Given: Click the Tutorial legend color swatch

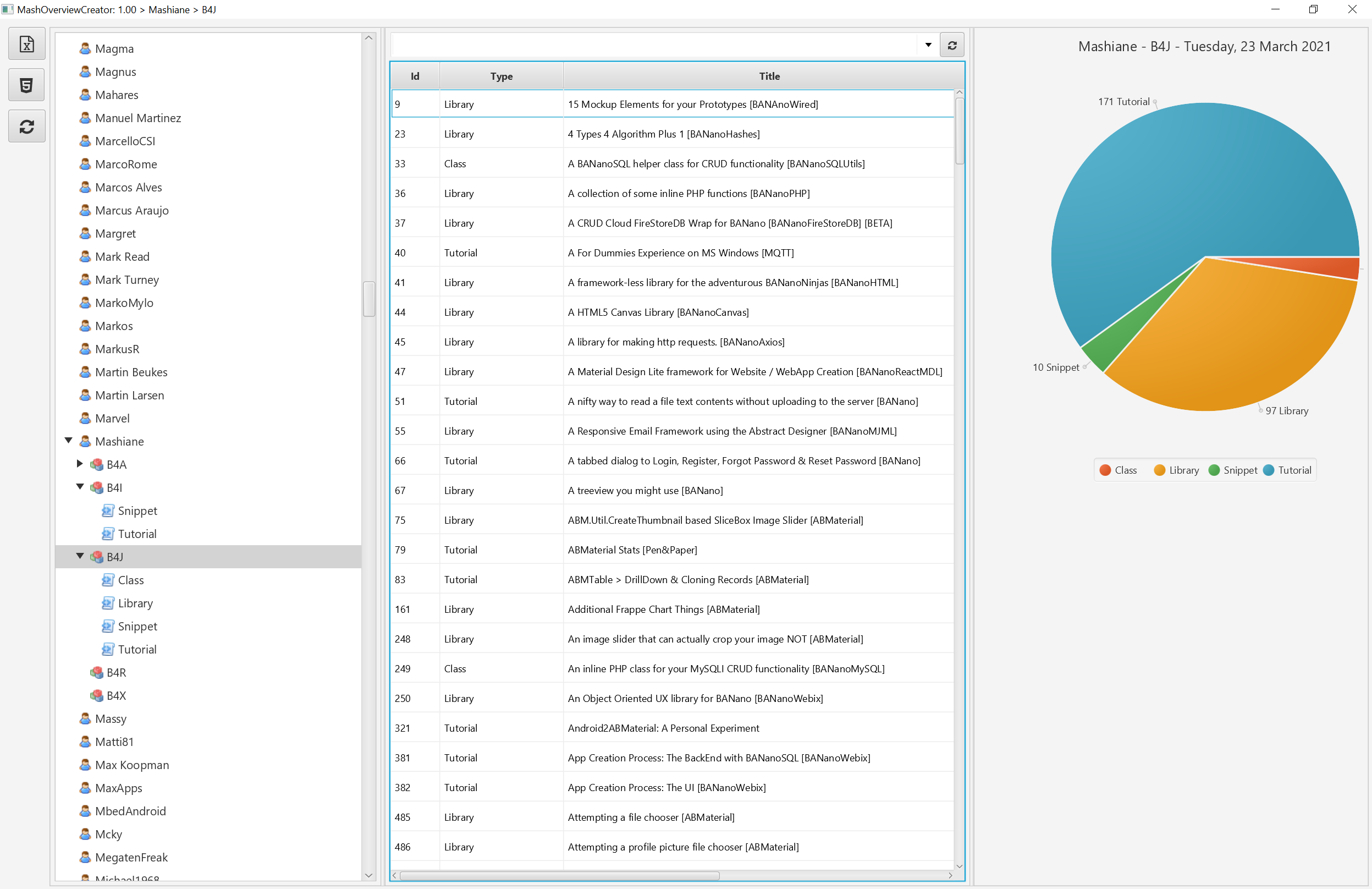Looking at the screenshot, I should tap(1268, 470).
